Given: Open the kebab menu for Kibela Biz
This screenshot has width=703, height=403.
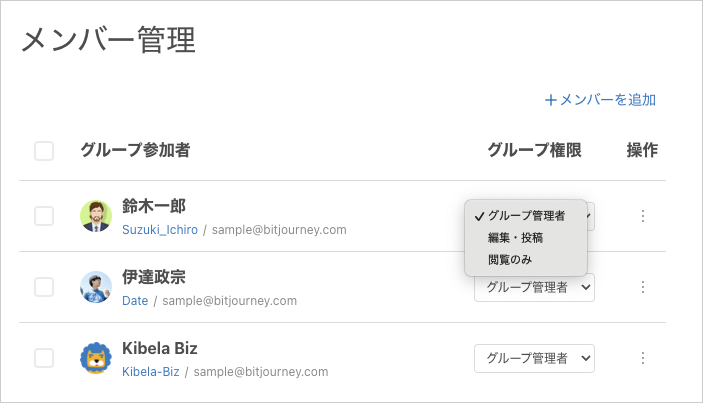Looking at the screenshot, I should [643, 358].
